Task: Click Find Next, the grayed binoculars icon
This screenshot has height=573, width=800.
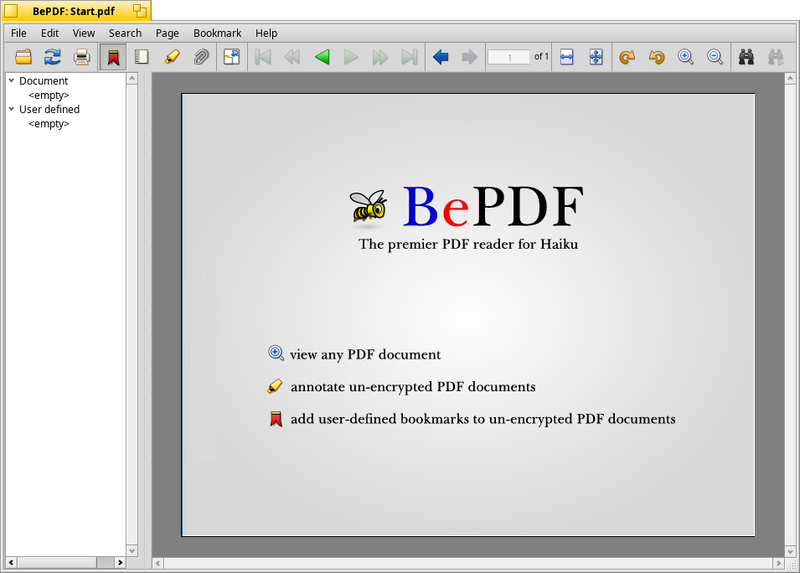Action: coord(776,57)
